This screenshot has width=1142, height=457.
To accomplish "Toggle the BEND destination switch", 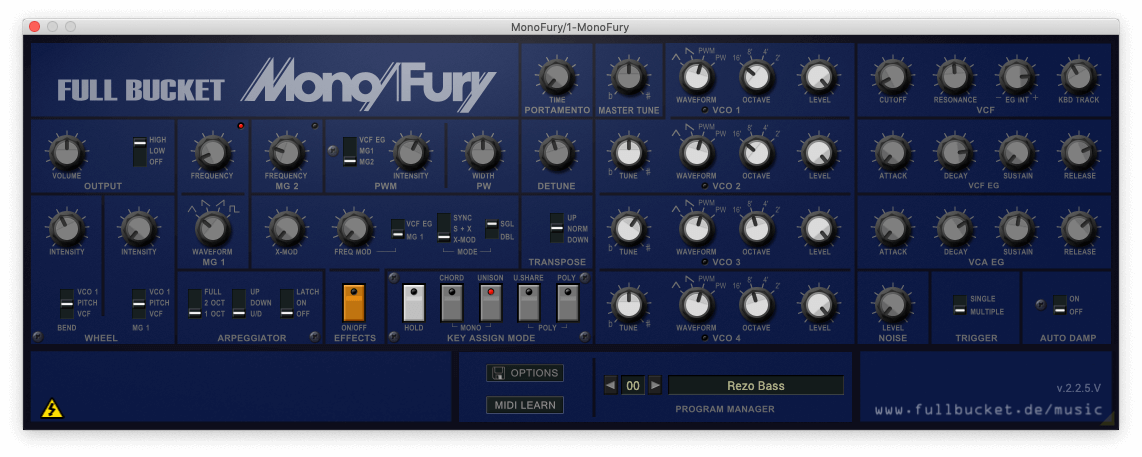I will pyautogui.click(x=67, y=302).
